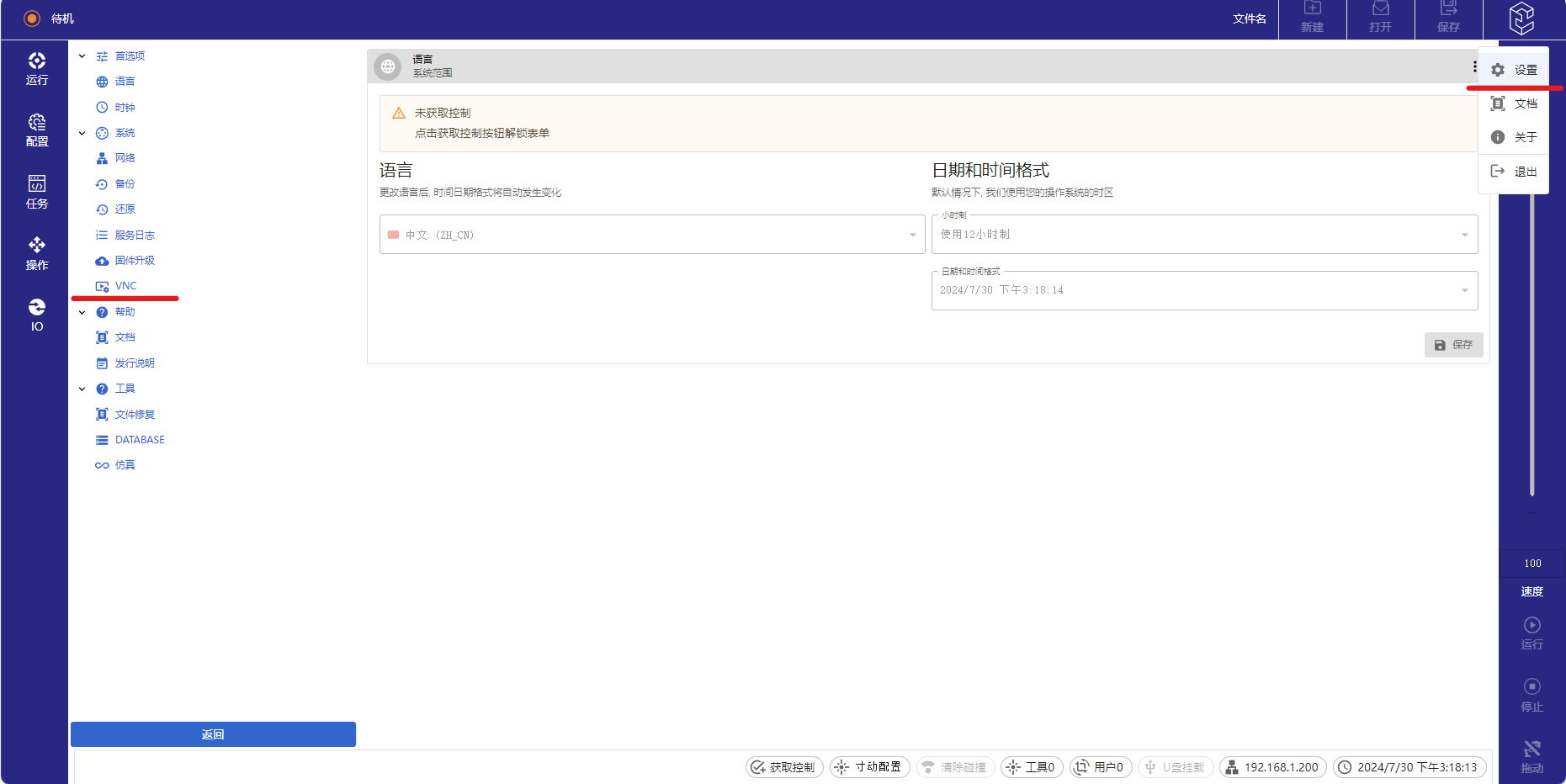Viewport: 1566px width, 784px height.
Task: Open the IO sidebar icon
Action: (36, 315)
